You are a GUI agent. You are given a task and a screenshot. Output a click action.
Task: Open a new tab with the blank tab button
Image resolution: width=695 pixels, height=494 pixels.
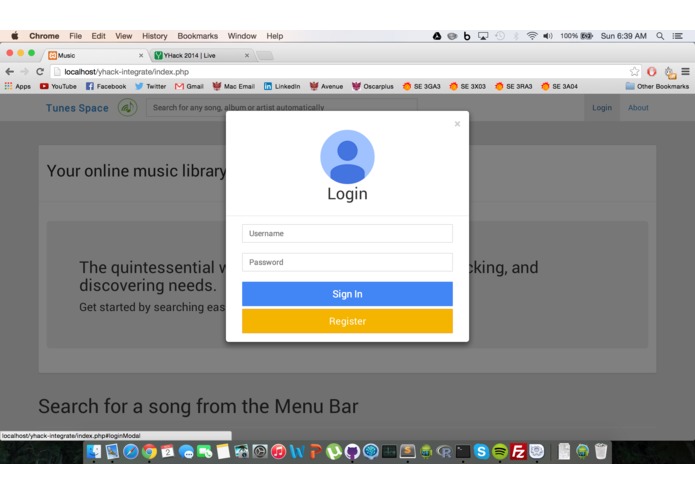[x=265, y=55]
